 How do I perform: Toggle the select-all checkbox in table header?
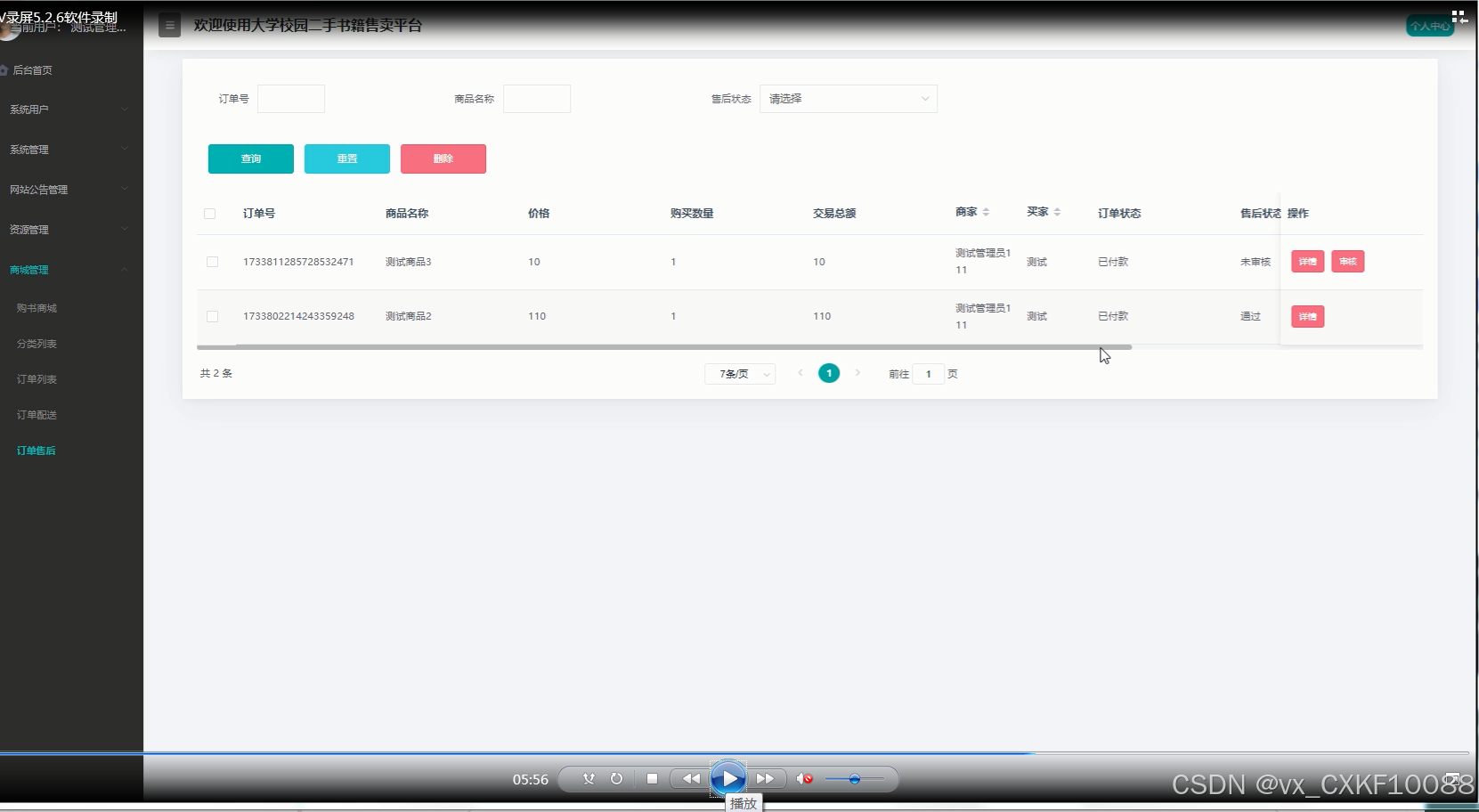pos(210,214)
